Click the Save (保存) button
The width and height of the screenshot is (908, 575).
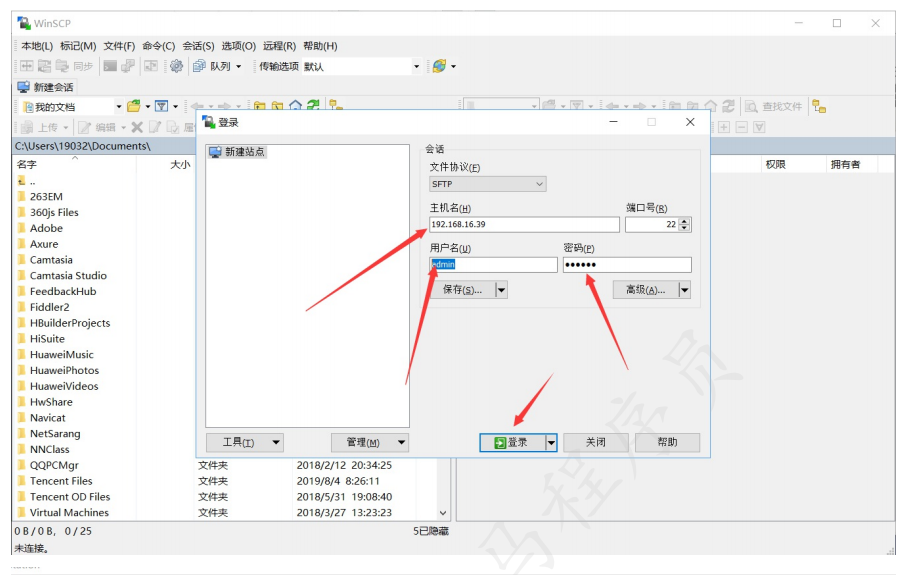click(x=462, y=290)
